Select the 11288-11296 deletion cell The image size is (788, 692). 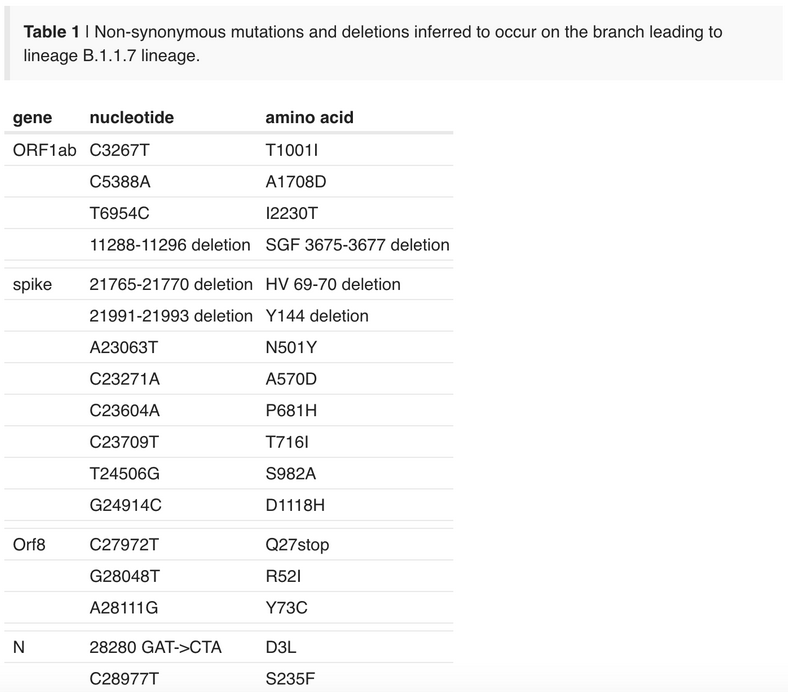(170, 245)
